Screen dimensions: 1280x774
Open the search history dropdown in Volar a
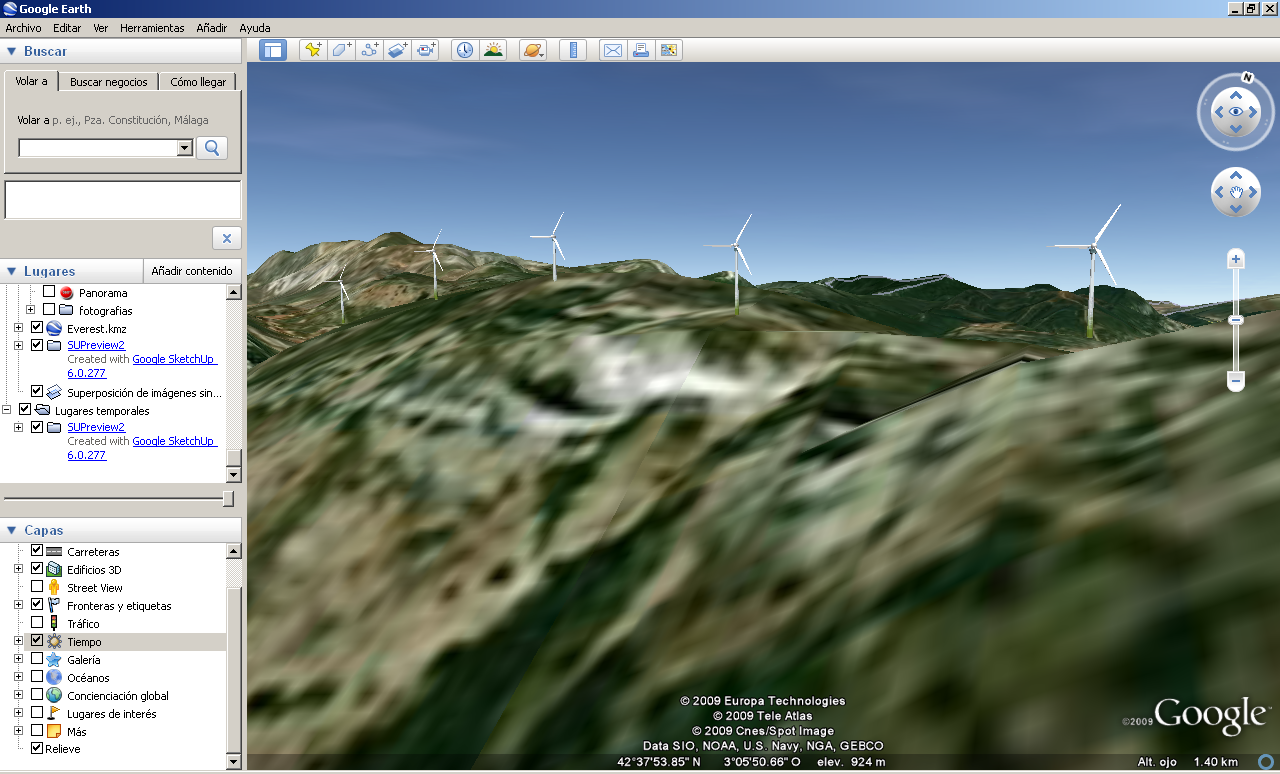[x=182, y=147]
